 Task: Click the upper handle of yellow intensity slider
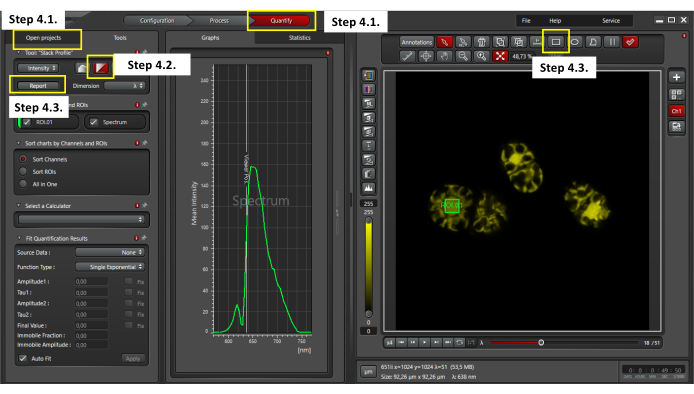368,220
